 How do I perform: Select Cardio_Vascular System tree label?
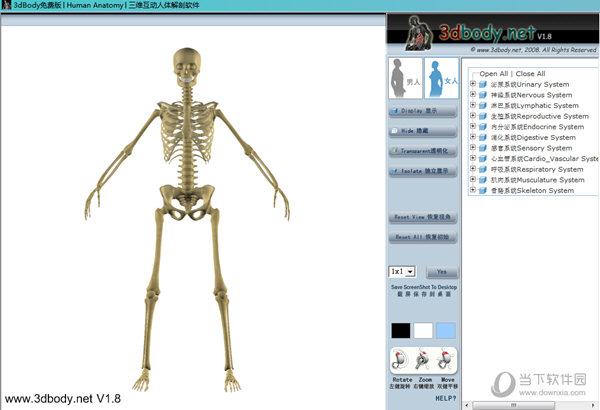pos(544,158)
